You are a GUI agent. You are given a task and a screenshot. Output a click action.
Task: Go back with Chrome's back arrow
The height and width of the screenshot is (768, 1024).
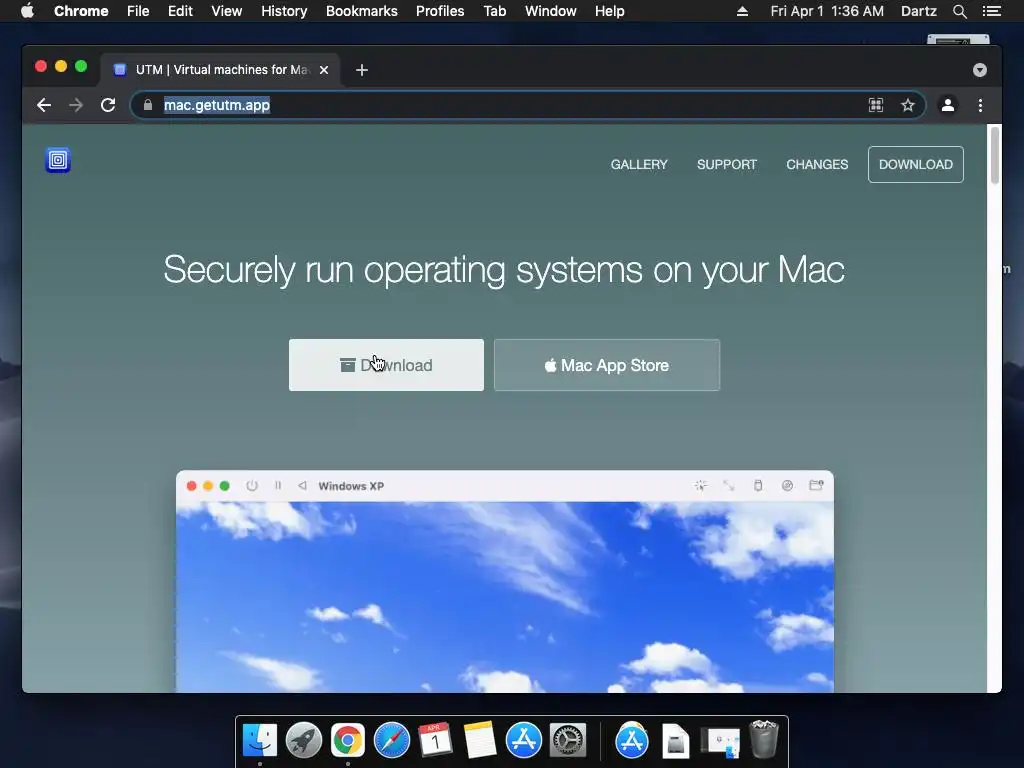click(x=44, y=105)
